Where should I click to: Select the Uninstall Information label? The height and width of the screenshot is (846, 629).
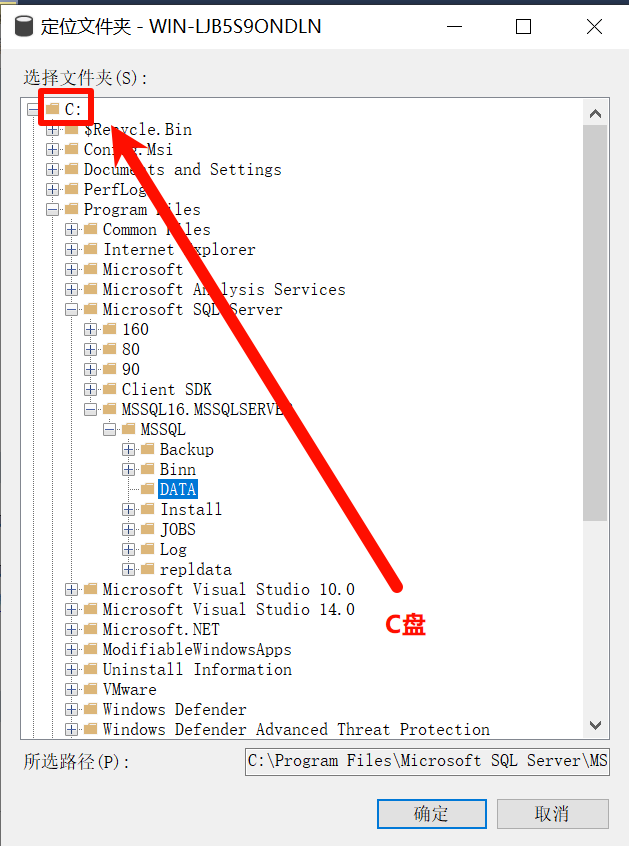click(197, 669)
